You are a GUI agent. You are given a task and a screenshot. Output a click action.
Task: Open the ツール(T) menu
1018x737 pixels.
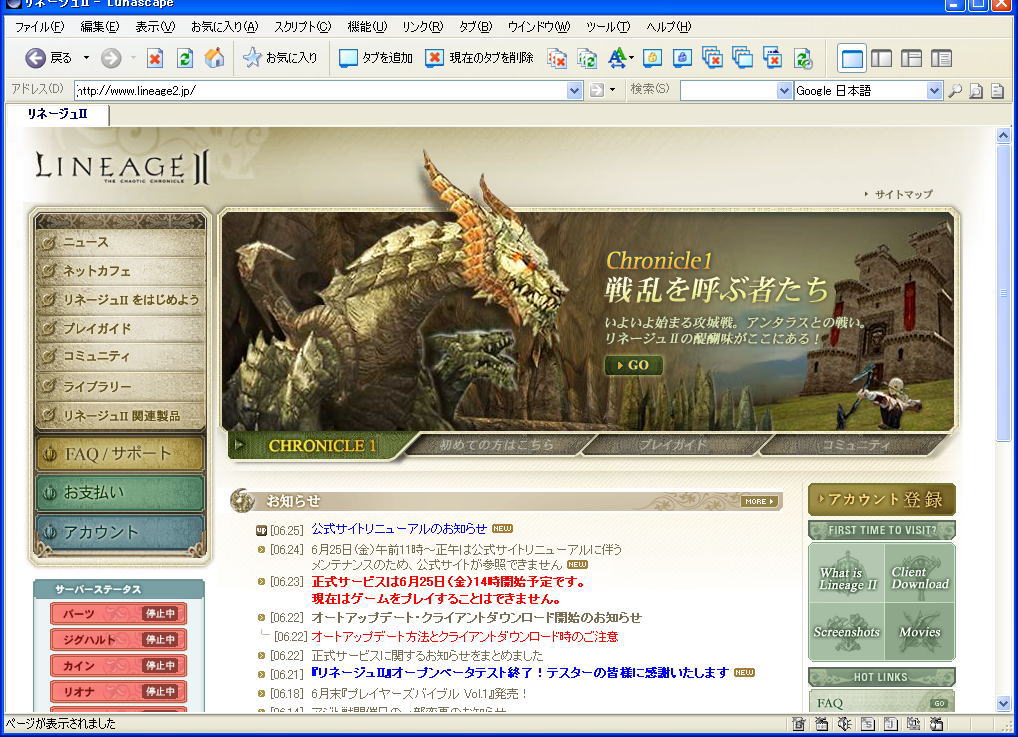[x=608, y=26]
